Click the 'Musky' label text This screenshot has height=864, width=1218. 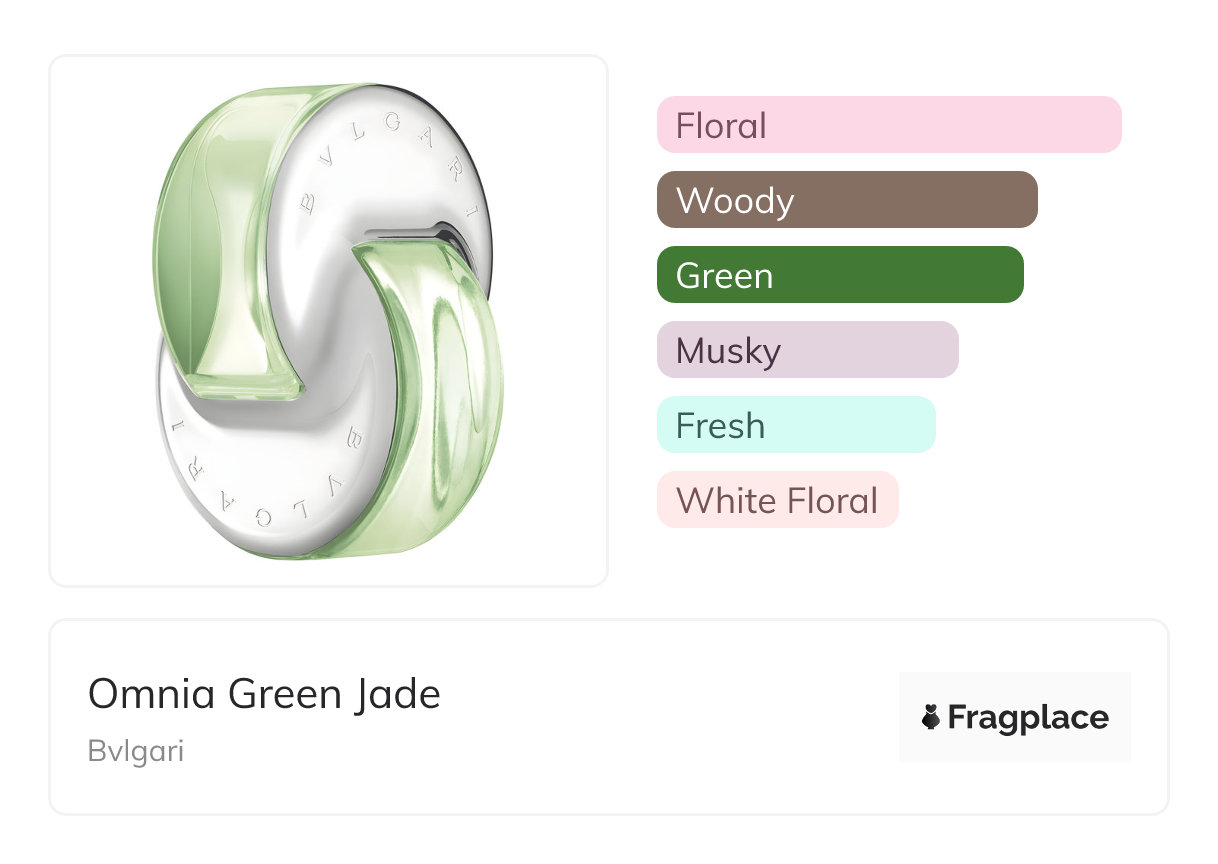[x=728, y=351]
